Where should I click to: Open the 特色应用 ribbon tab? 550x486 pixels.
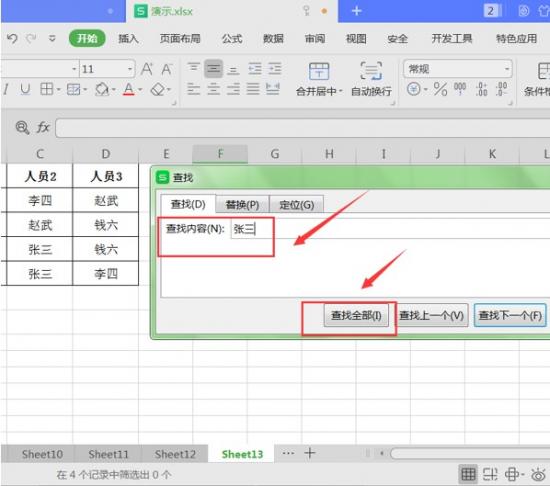pos(516,38)
